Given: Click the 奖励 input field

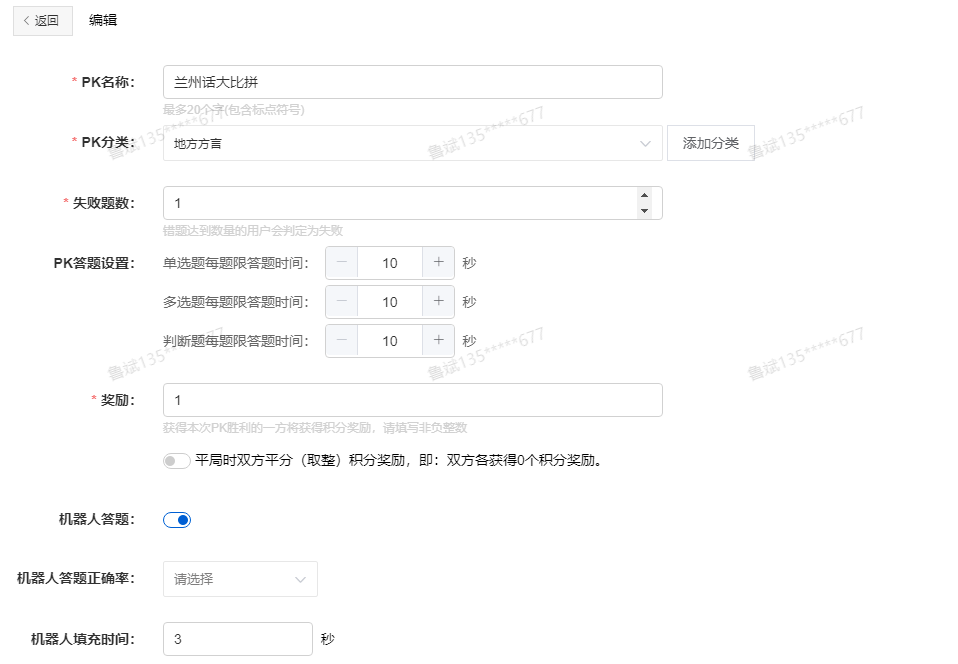Looking at the screenshot, I should click(412, 400).
